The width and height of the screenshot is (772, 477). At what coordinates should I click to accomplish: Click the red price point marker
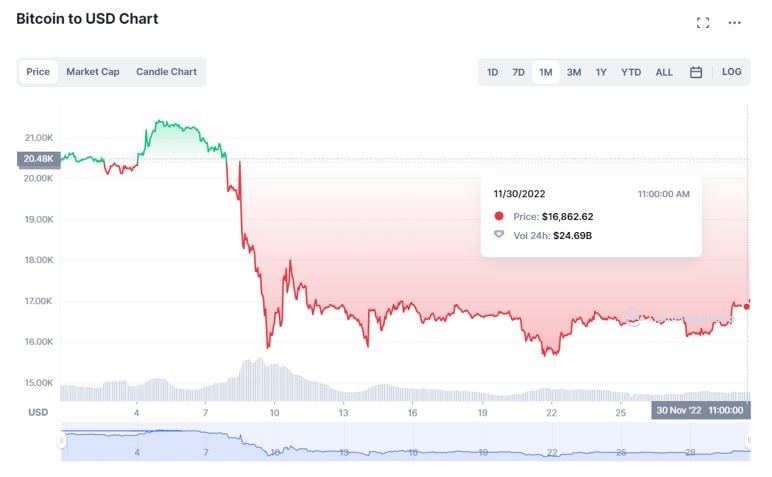pyautogui.click(x=748, y=306)
